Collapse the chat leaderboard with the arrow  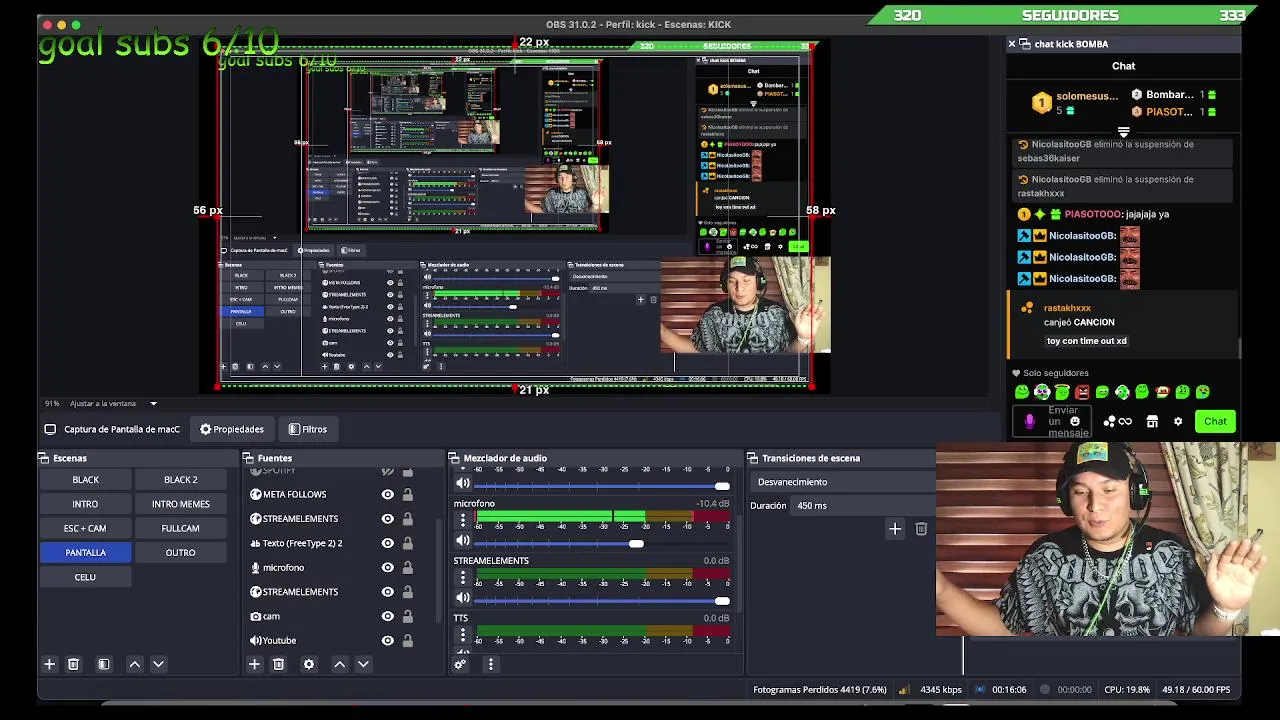coord(1123,132)
